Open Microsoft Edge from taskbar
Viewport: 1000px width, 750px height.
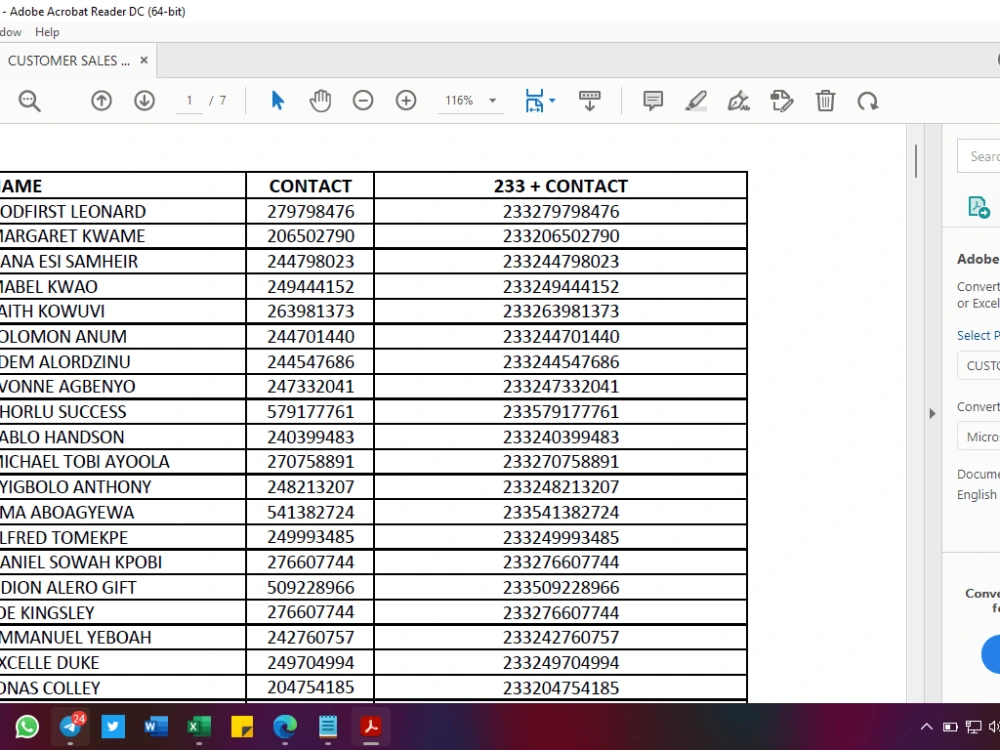click(285, 726)
